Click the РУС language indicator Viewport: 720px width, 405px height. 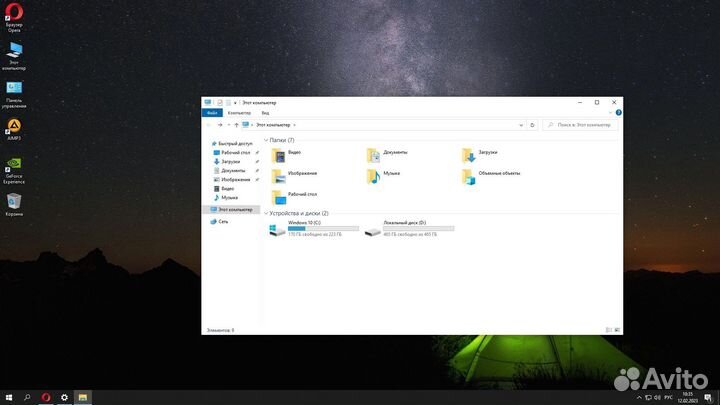coord(669,398)
